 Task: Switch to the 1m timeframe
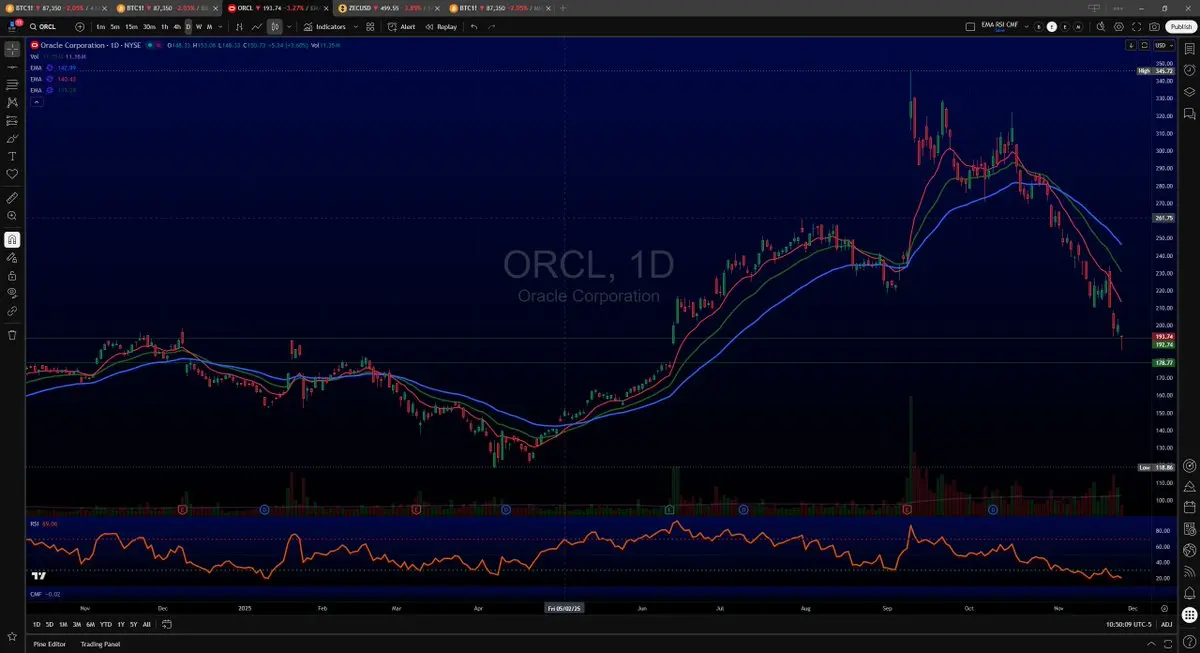coord(101,27)
